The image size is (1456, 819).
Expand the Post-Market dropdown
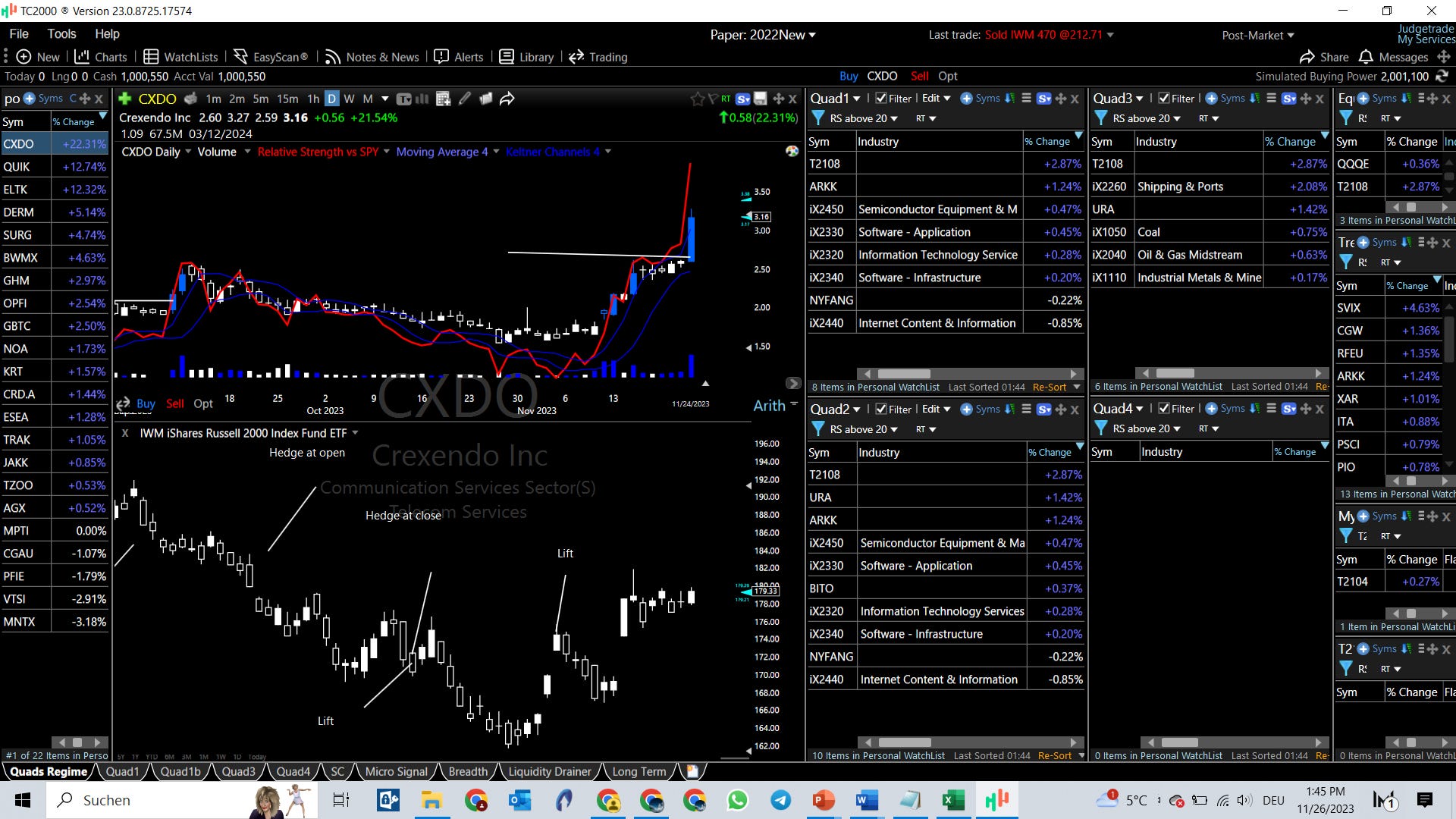1258,35
